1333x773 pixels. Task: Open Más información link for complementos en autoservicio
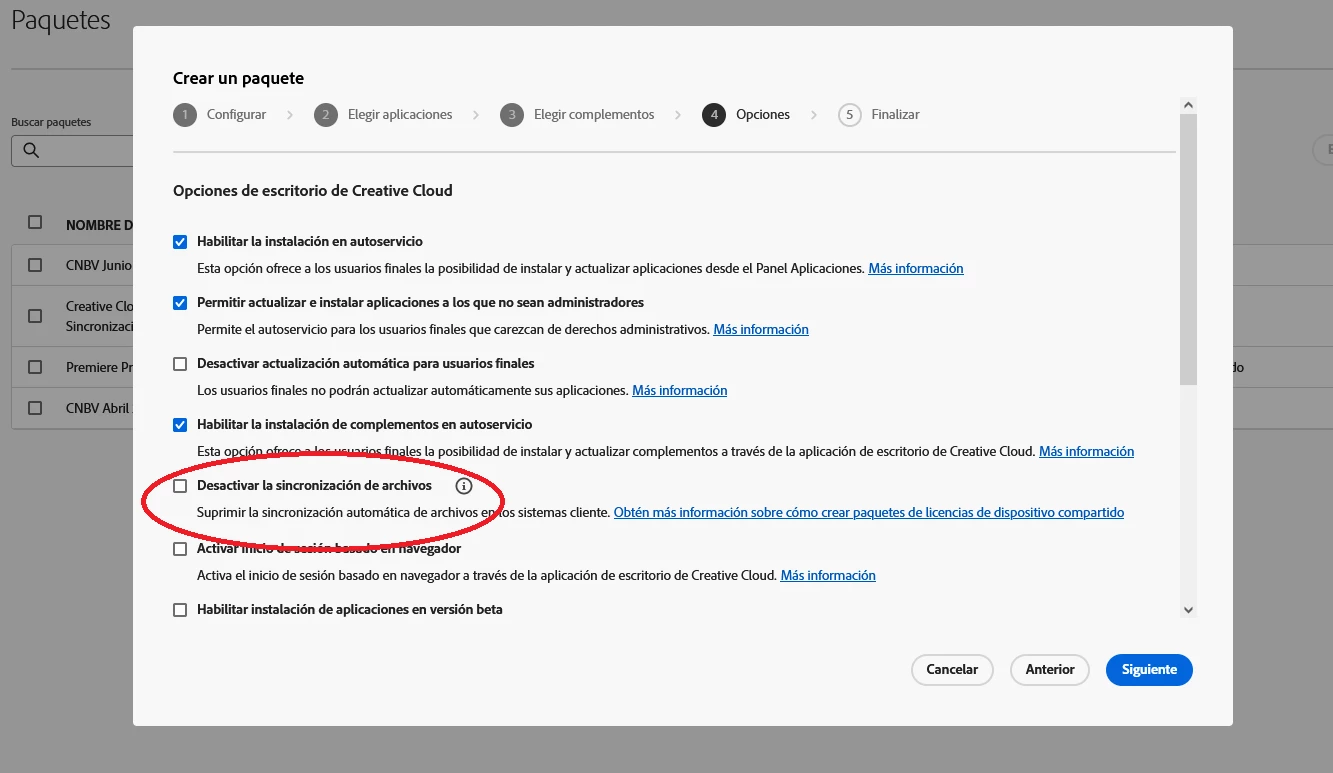(x=1086, y=451)
